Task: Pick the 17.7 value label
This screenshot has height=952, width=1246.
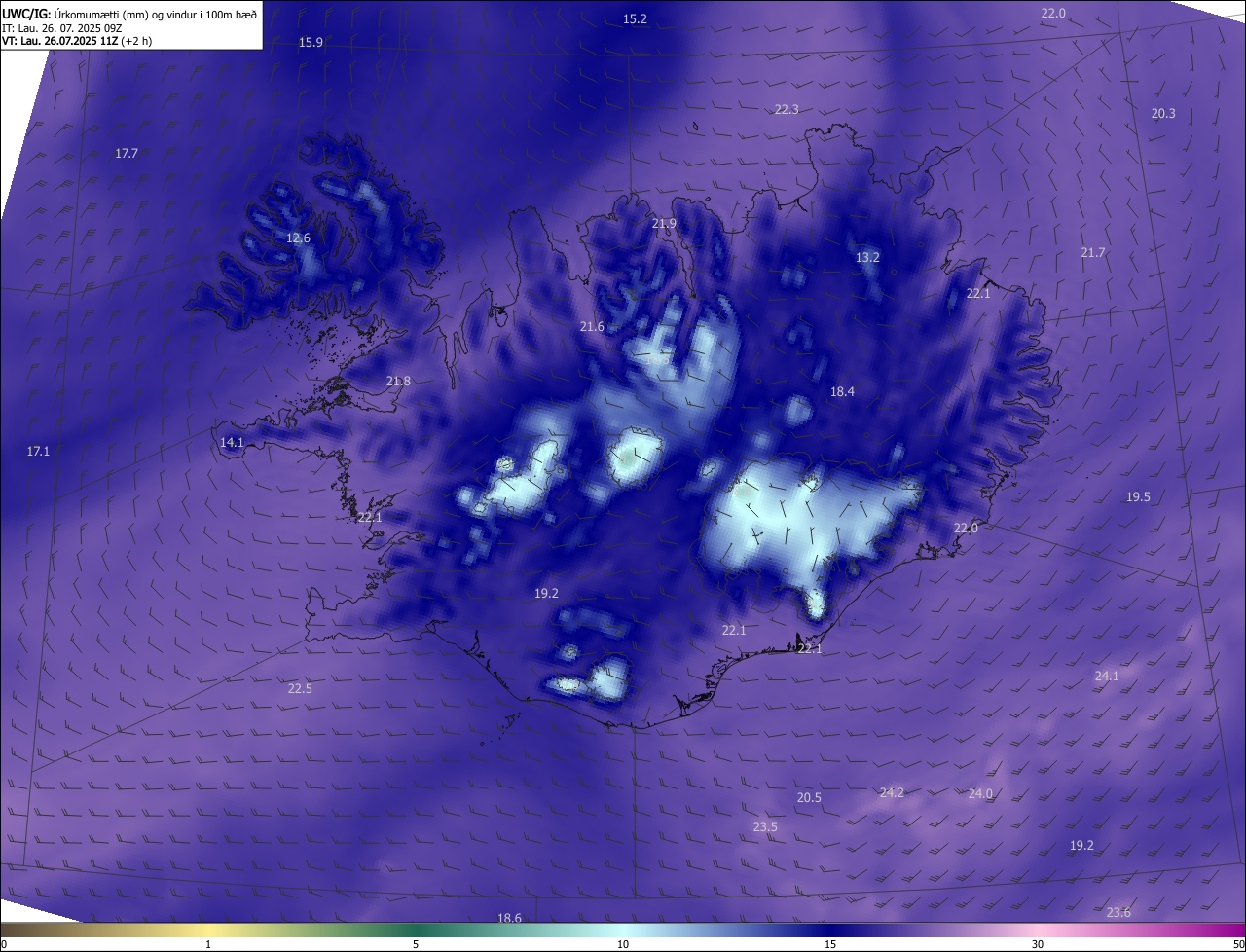Action: pyautogui.click(x=127, y=153)
